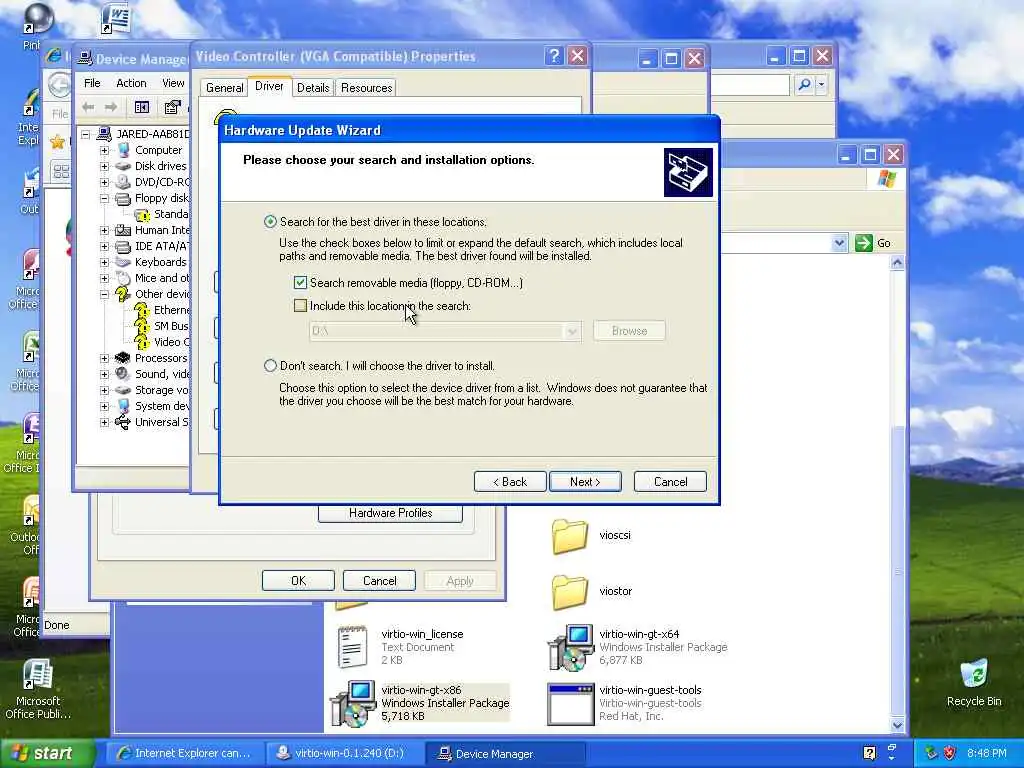Open the Start menu

click(47, 754)
